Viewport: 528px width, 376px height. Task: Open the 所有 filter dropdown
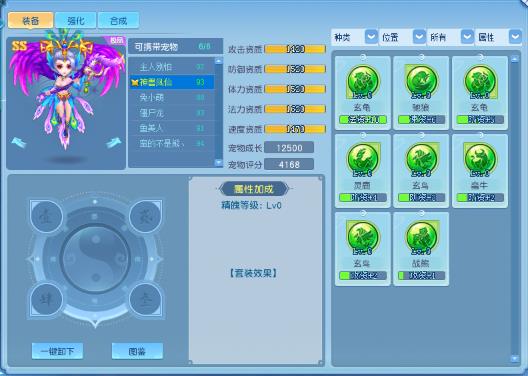[467, 37]
